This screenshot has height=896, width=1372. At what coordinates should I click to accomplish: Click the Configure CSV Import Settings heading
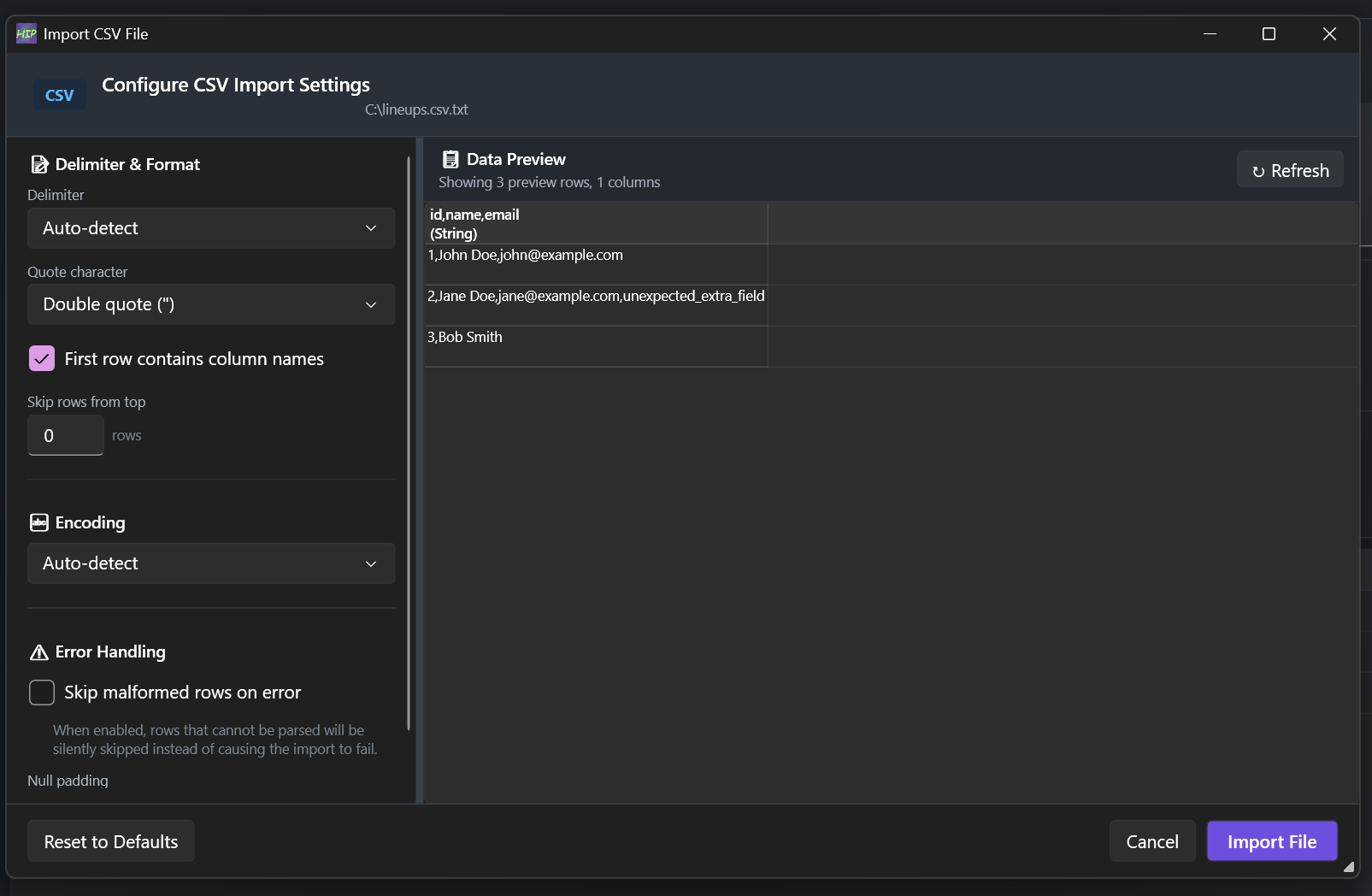pos(236,85)
